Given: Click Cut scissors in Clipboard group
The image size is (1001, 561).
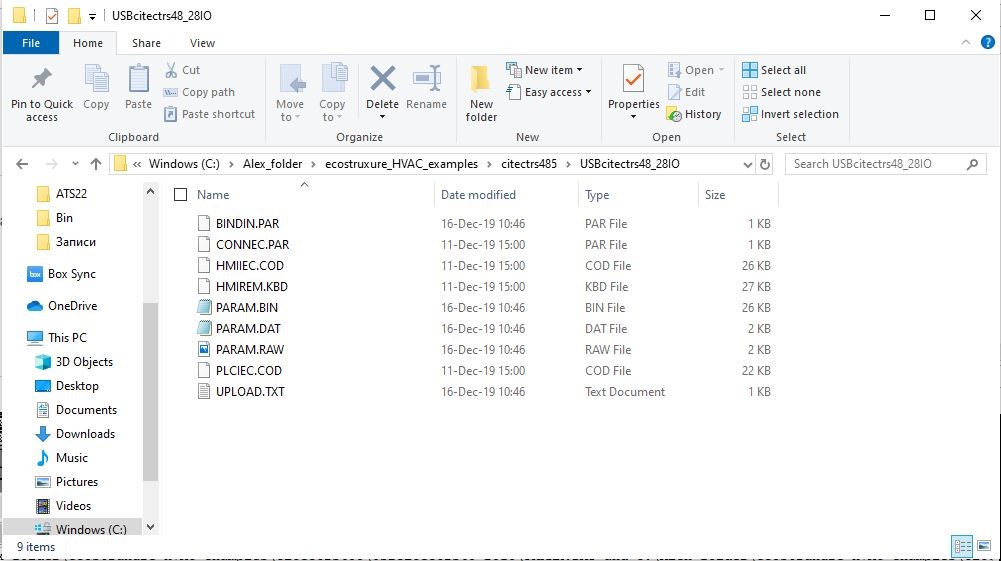Looking at the screenshot, I should (171, 70).
